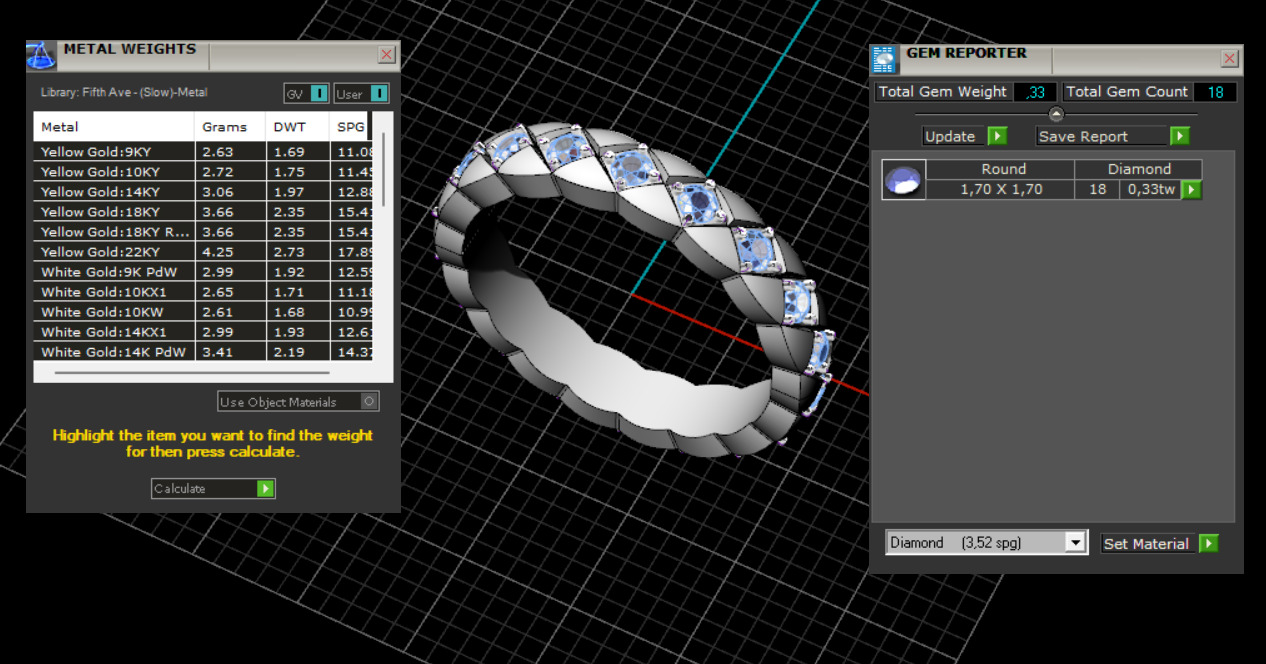Select the Yellow Gold:10KY row
Image resolution: width=1266 pixels, height=664 pixels.
(205, 172)
